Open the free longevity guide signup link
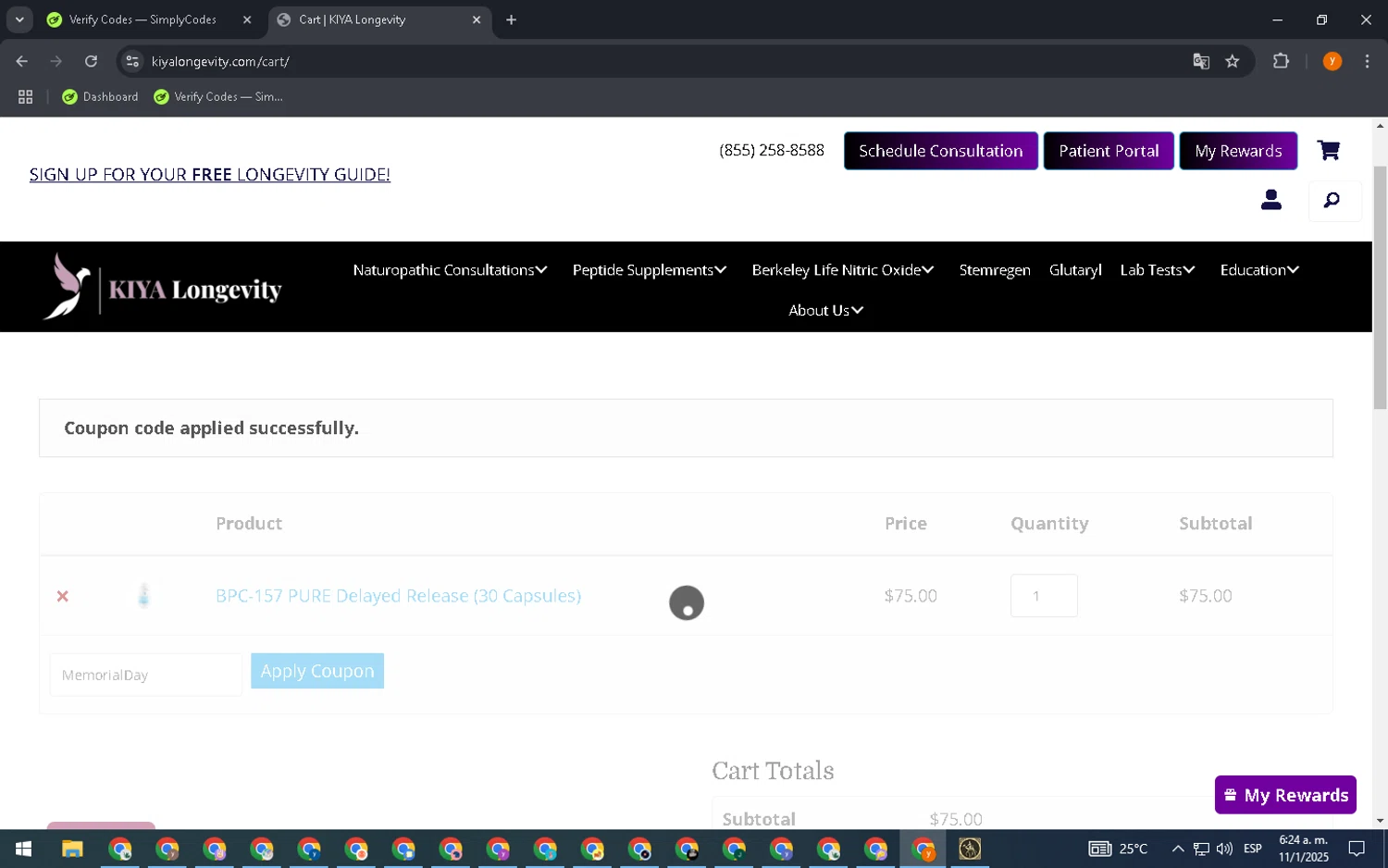Screen dimensions: 1388x868 210,174
